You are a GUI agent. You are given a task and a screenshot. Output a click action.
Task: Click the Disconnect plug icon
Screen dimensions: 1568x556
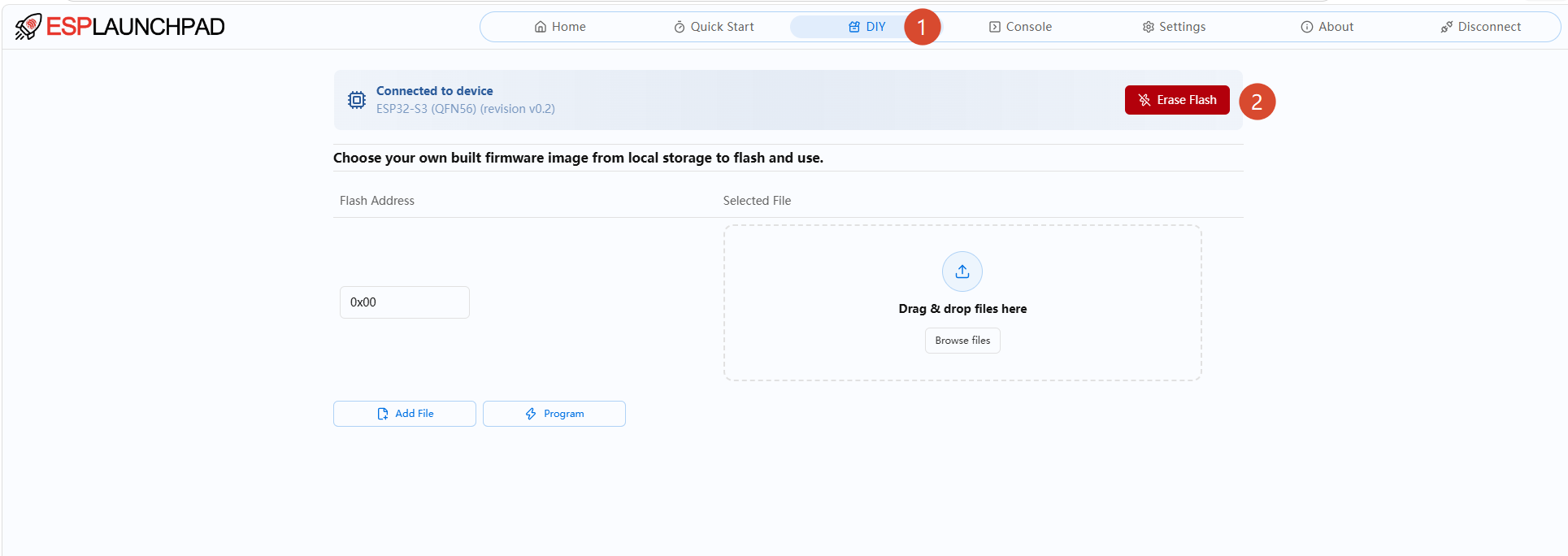1447,27
